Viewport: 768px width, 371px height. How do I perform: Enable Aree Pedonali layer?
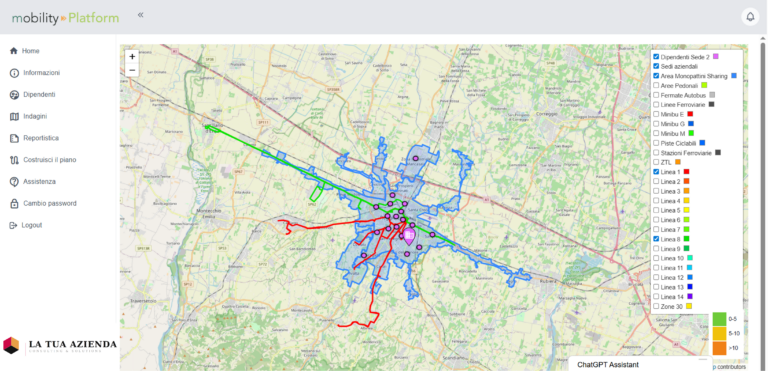[x=656, y=85]
